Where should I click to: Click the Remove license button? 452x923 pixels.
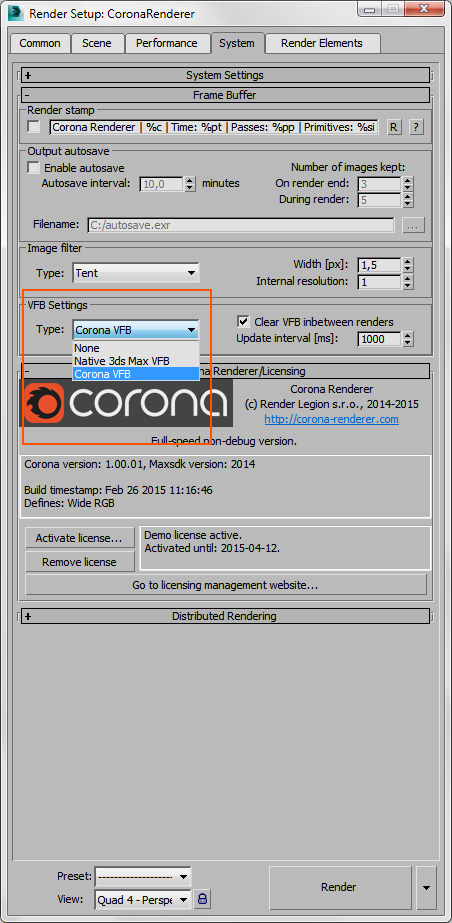(79, 562)
